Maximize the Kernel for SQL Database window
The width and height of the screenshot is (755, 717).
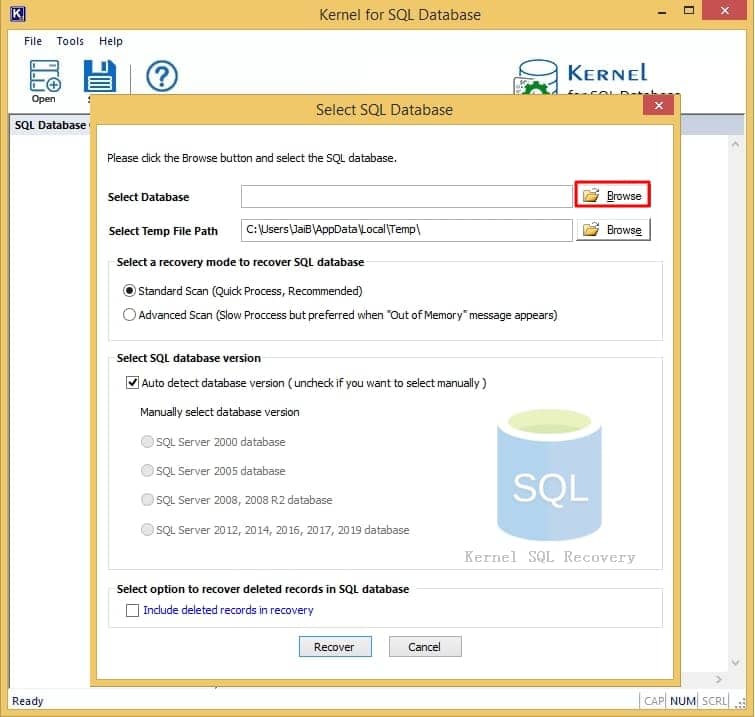(x=689, y=11)
